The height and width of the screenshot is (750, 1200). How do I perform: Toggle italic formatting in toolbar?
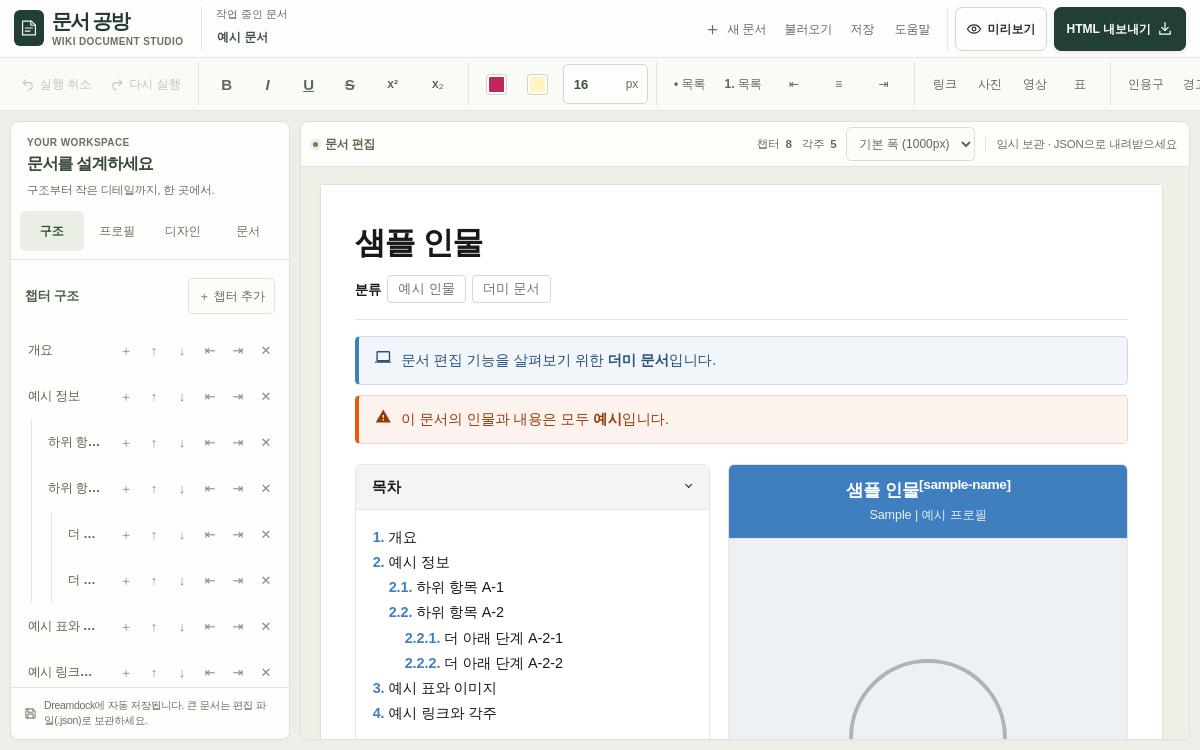(267, 84)
